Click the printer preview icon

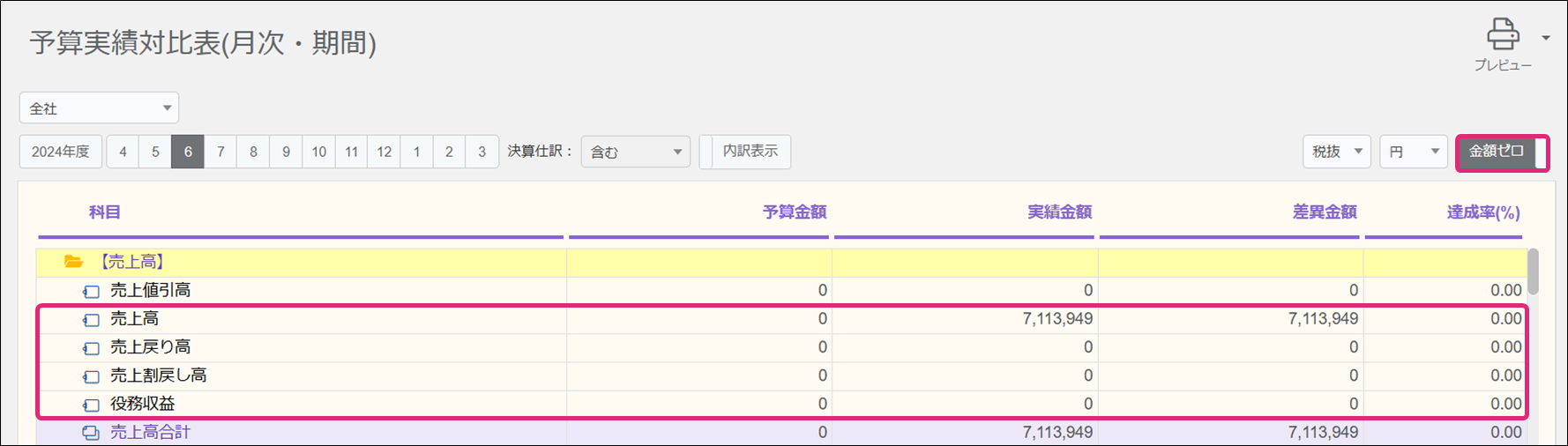click(1502, 35)
